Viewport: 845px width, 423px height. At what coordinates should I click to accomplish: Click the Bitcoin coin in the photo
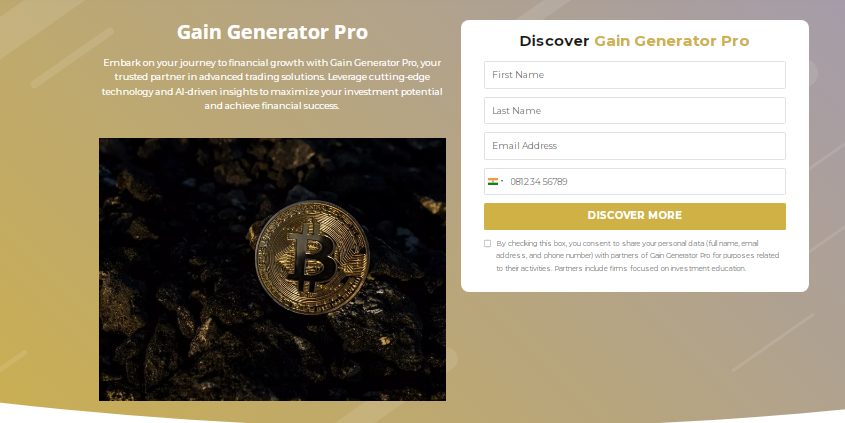point(313,257)
